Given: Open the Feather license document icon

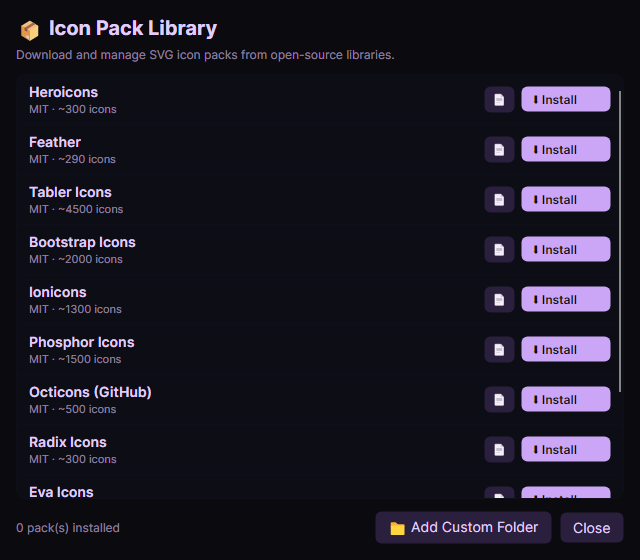Looking at the screenshot, I should coord(499,149).
